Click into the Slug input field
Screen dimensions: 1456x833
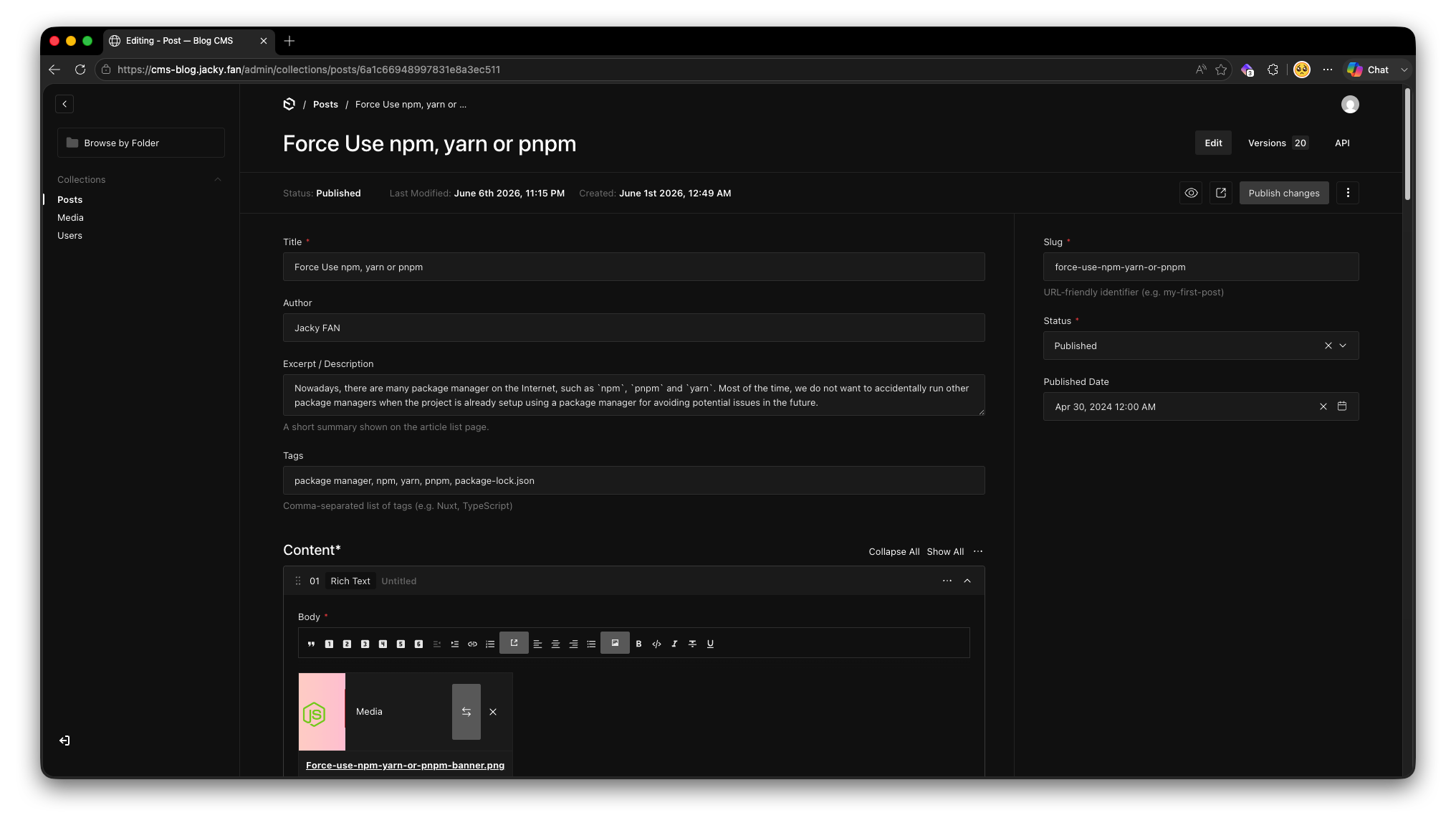[x=1201, y=267]
